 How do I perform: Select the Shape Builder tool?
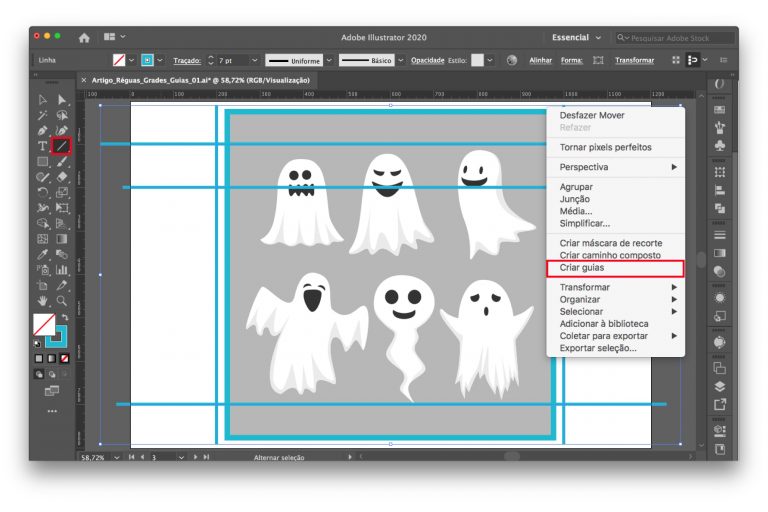[43, 223]
